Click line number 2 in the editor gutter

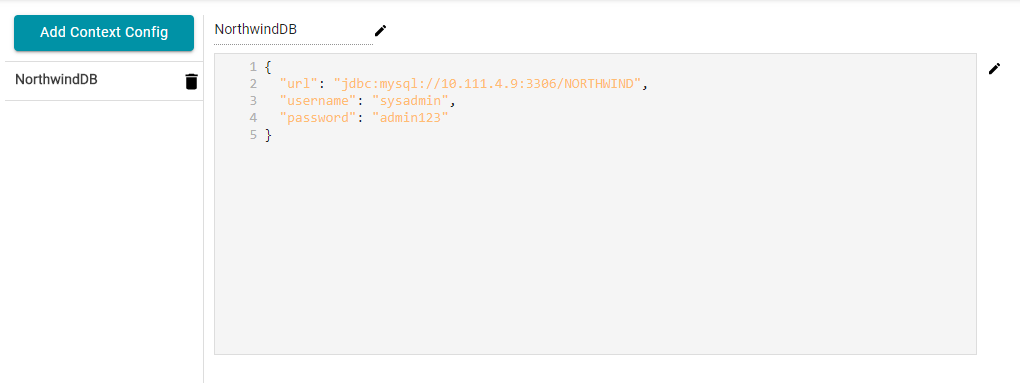pos(253,84)
